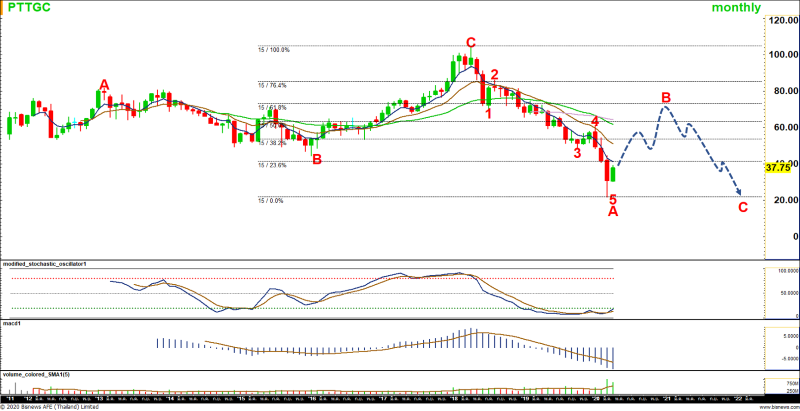Open the macd1 indicator panel title
800x411 pixels.
(12, 325)
